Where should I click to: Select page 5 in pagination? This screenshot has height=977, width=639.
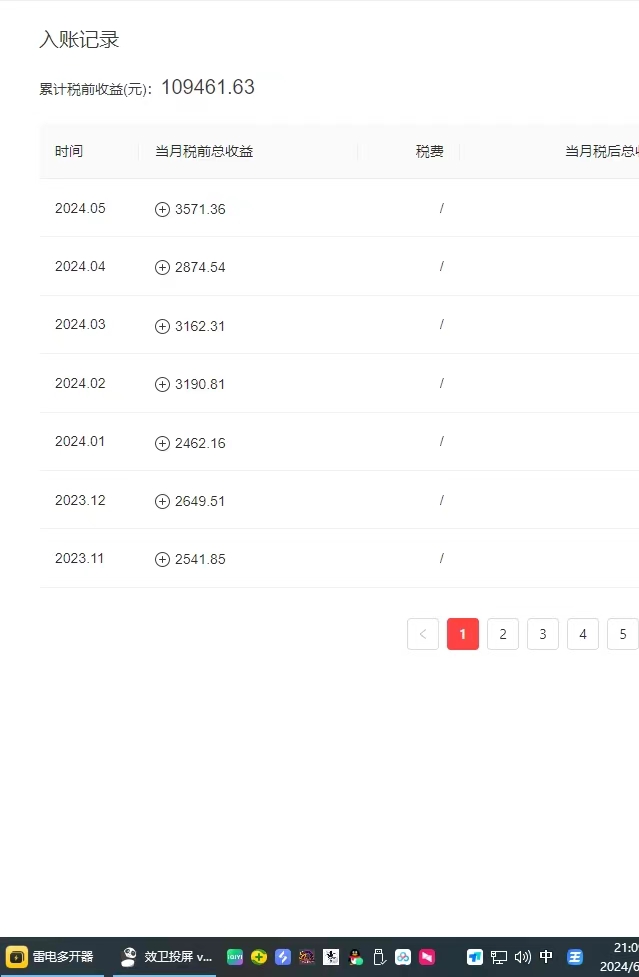coord(622,634)
